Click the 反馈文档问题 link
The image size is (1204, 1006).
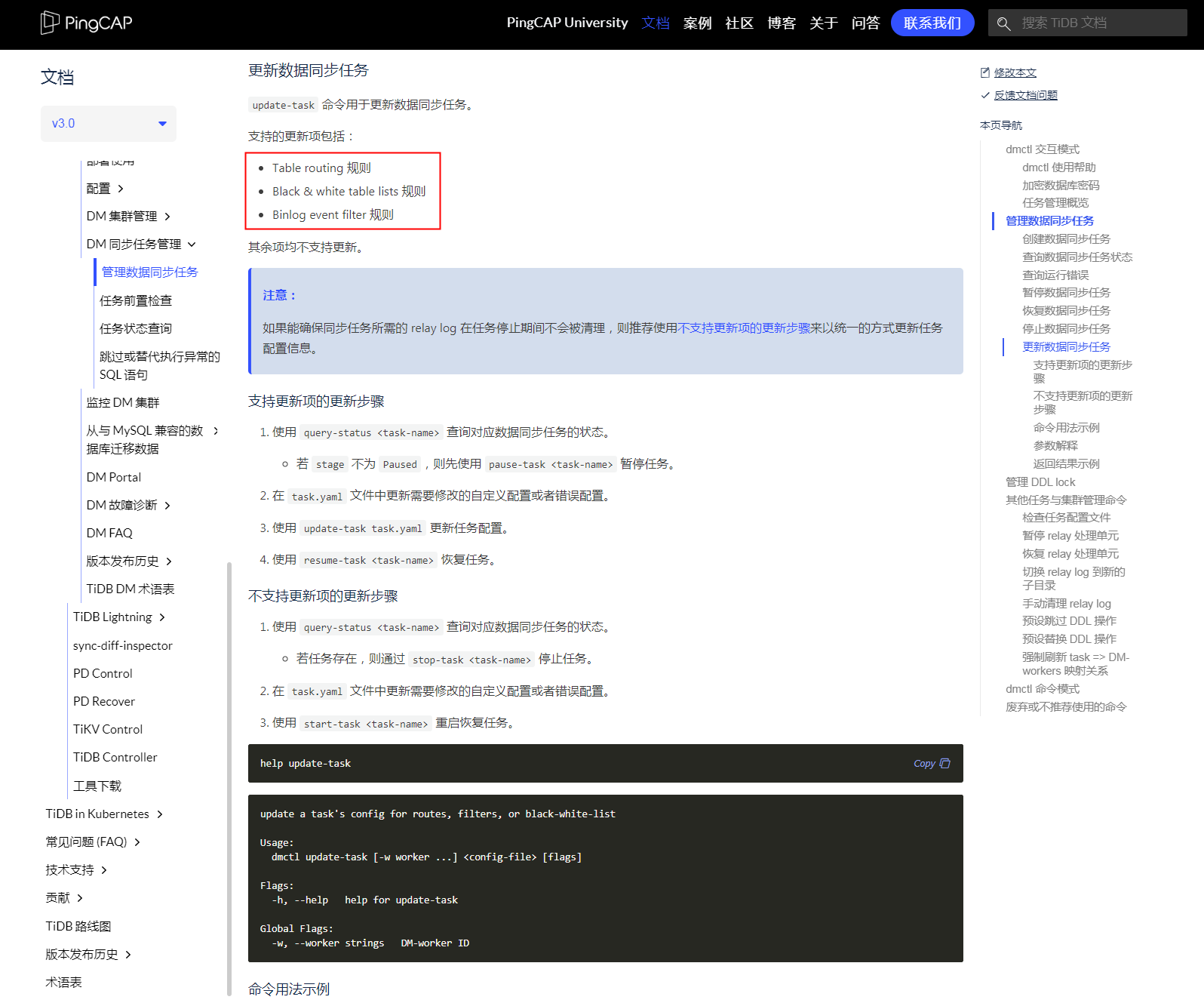1026,95
